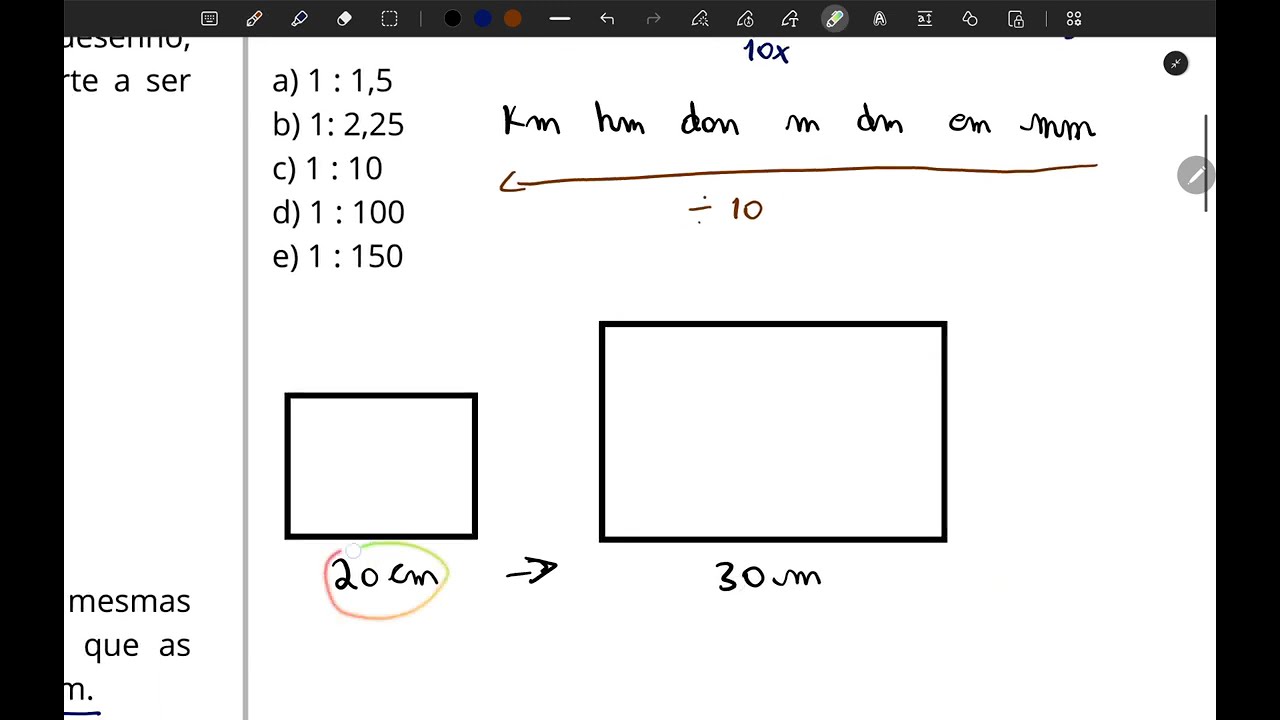
Task: Redo the undone stroke
Action: click(x=653, y=19)
